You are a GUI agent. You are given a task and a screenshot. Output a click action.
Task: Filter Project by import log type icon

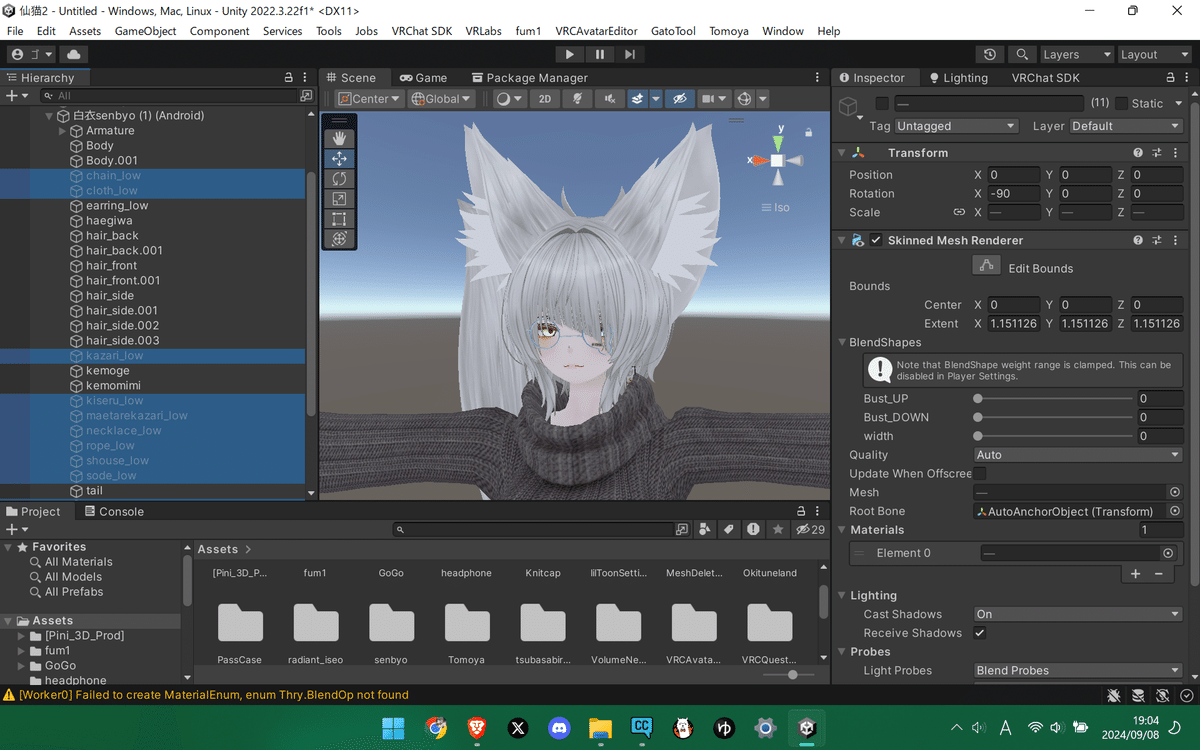click(x=753, y=530)
